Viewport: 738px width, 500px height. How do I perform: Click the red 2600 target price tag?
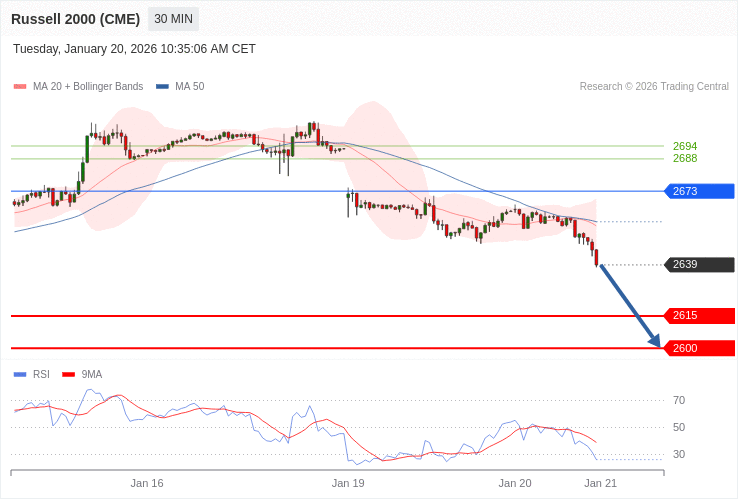click(x=699, y=348)
